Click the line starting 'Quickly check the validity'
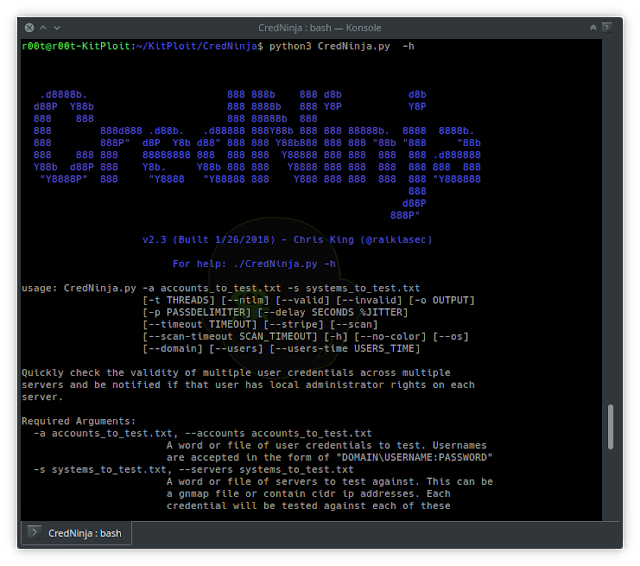Image resolution: width=640 pixels, height=566 pixels. pos(236,373)
